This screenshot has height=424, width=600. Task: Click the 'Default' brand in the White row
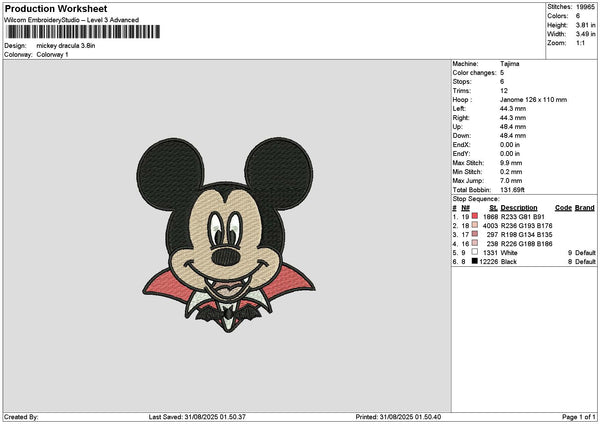point(585,253)
